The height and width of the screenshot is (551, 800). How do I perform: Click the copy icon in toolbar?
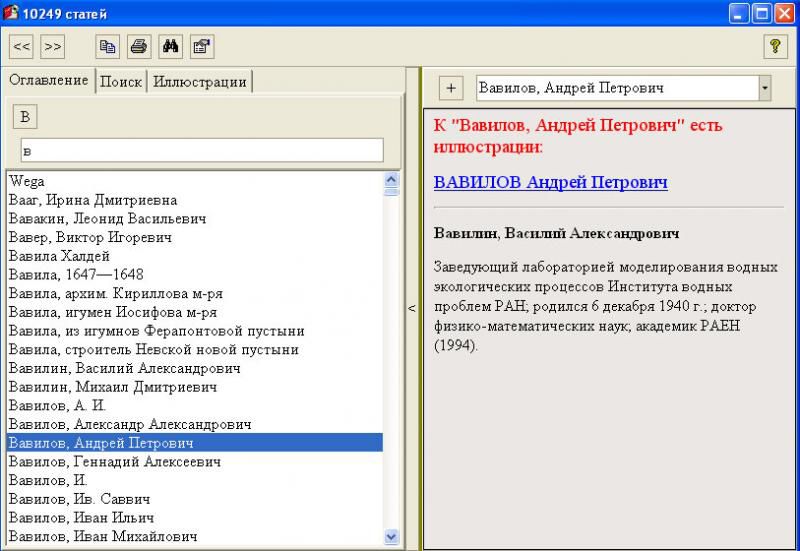point(107,46)
